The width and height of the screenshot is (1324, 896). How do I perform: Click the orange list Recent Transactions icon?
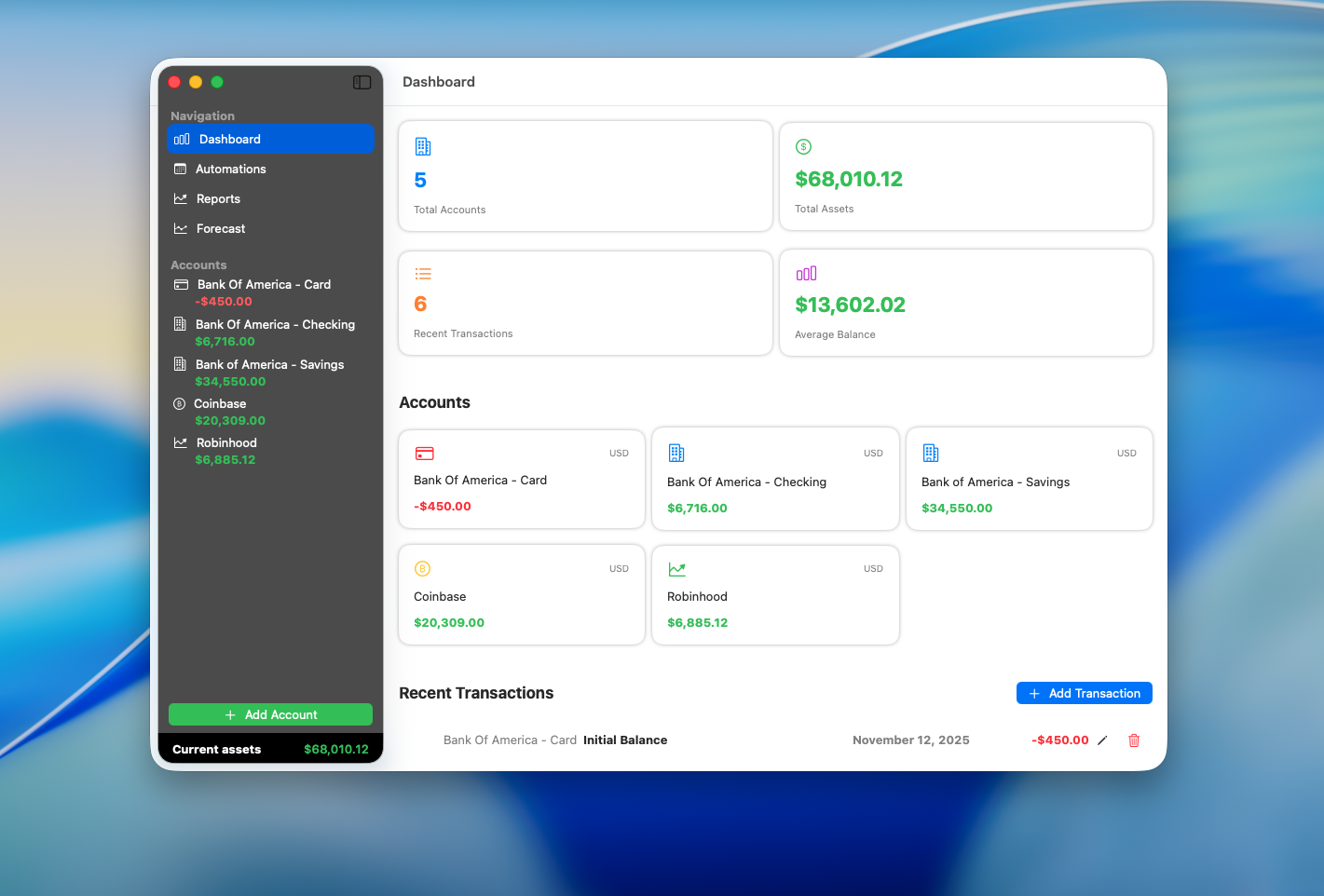[x=423, y=274]
